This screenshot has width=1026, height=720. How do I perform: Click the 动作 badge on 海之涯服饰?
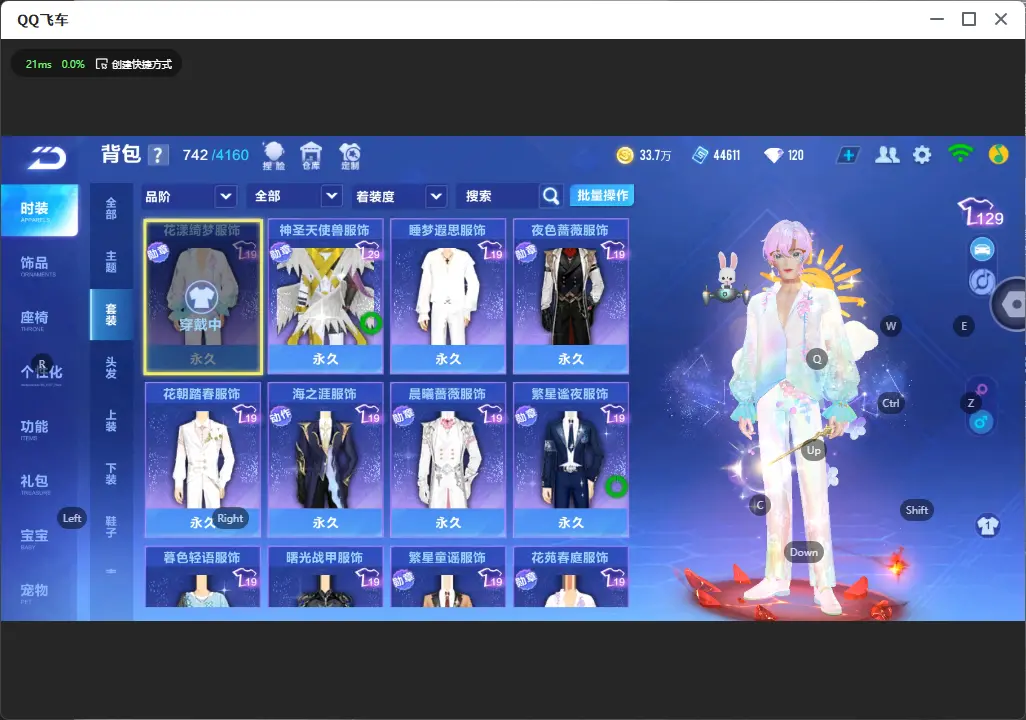(280, 416)
